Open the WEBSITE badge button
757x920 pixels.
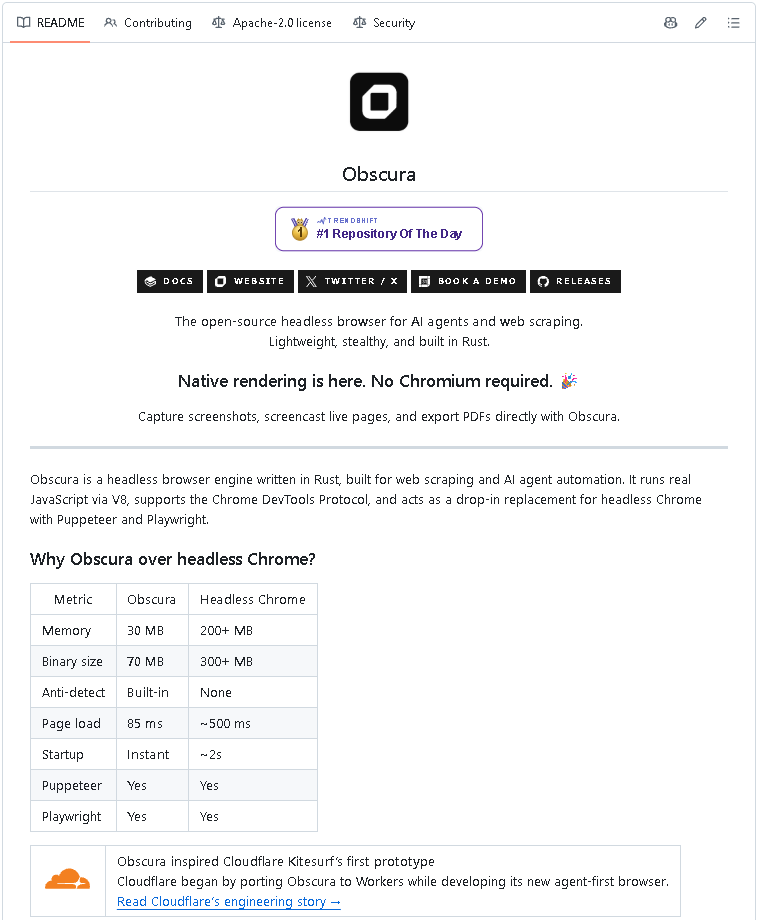click(x=250, y=281)
